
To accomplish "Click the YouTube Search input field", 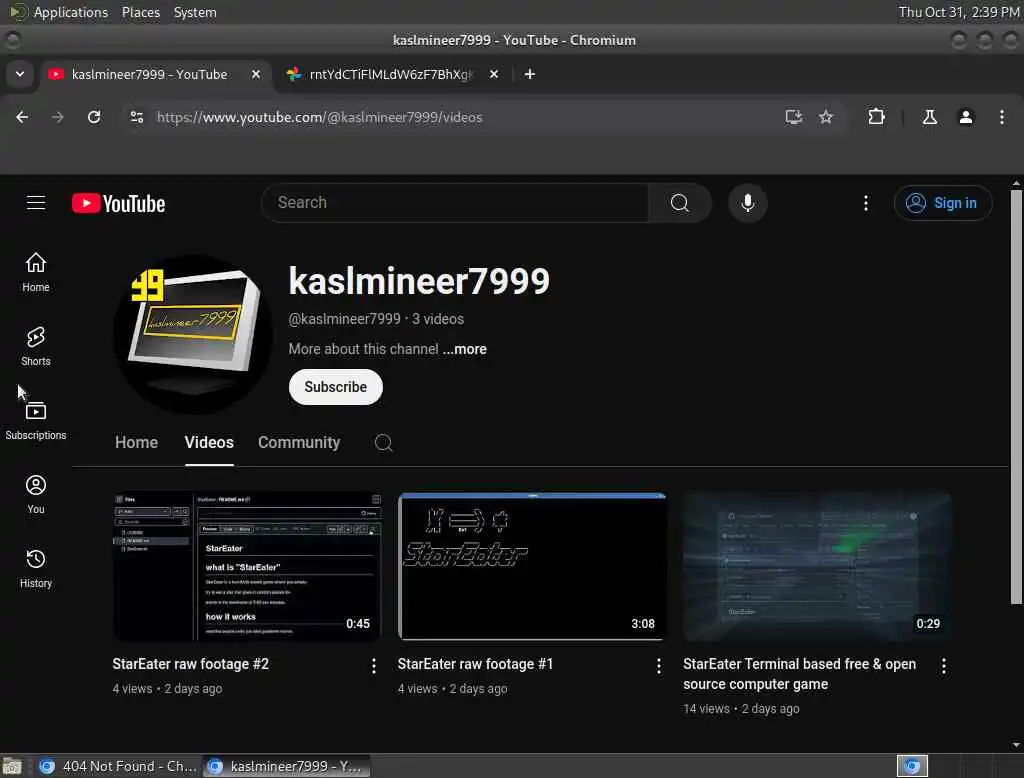I will tap(455, 203).
